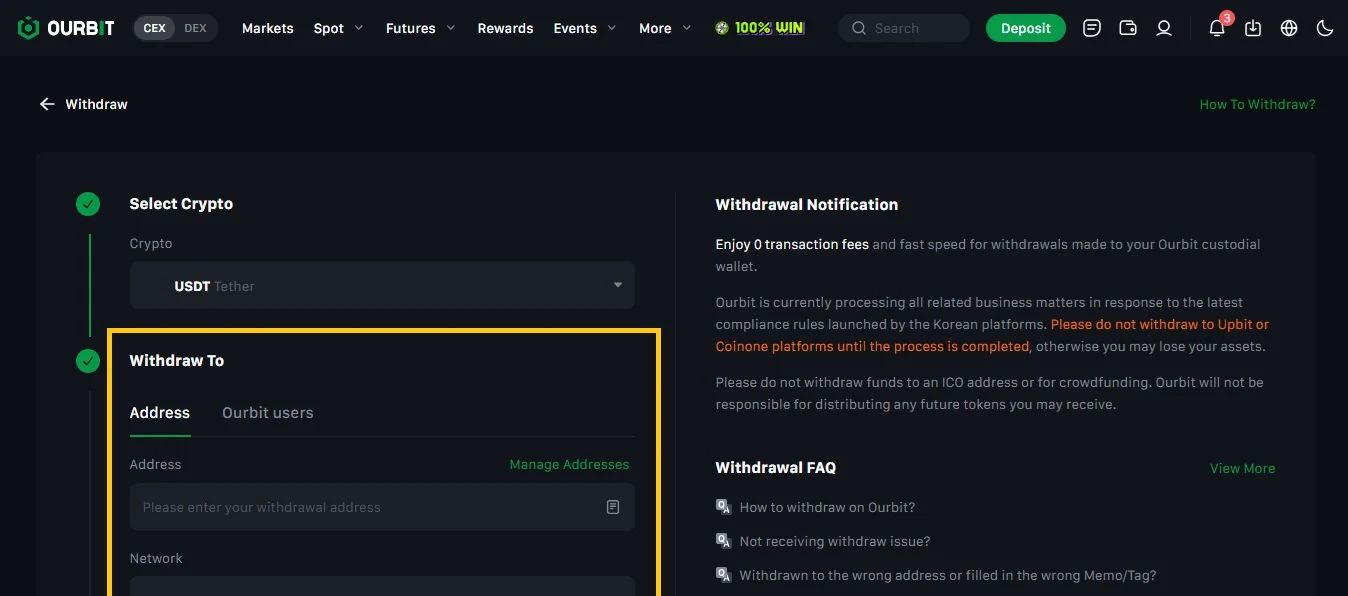Select the Ourbit users tab
1348x596 pixels.
(268, 413)
